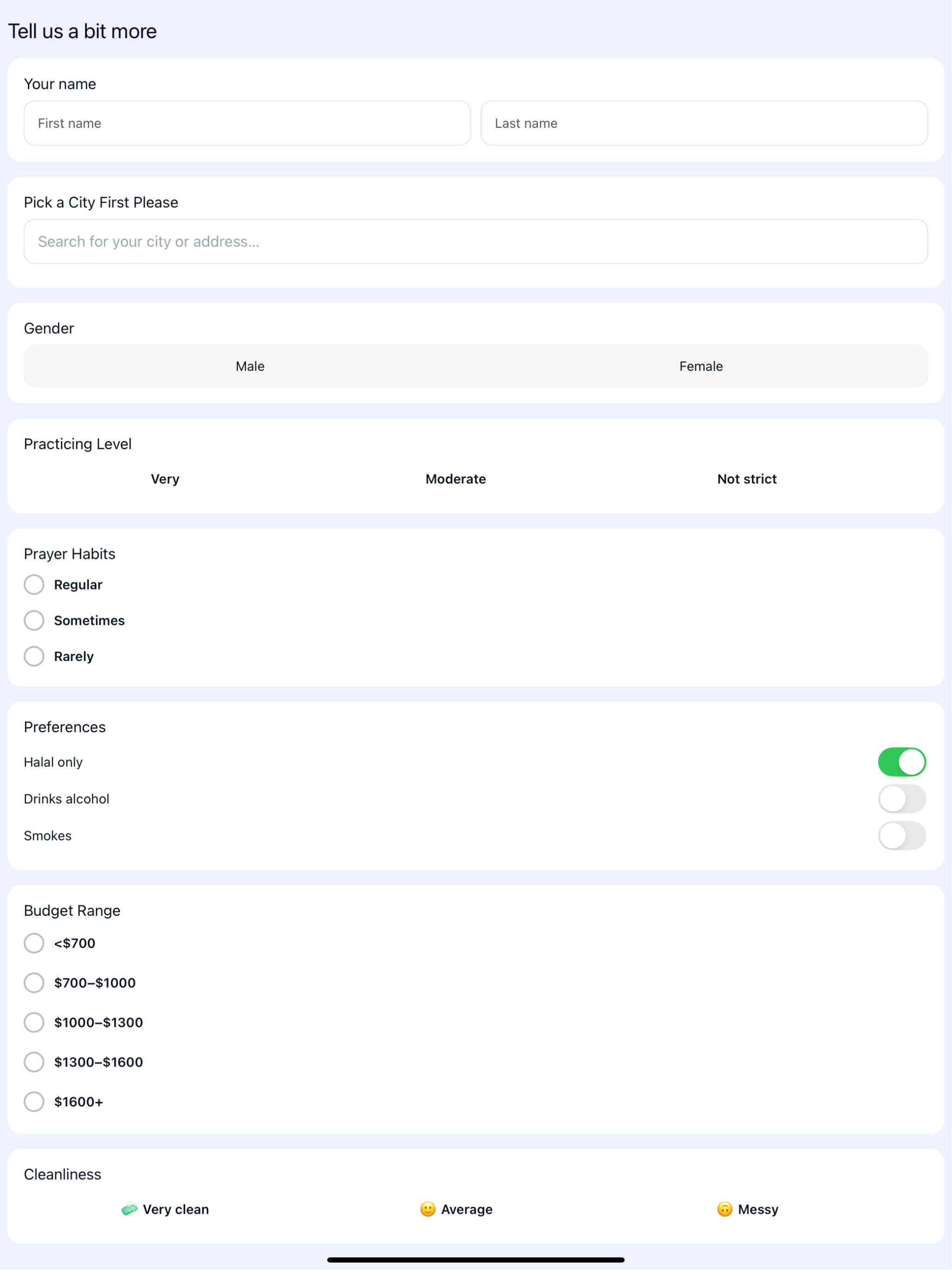Choose Moderate practicing level

pyautogui.click(x=456, y=479)
